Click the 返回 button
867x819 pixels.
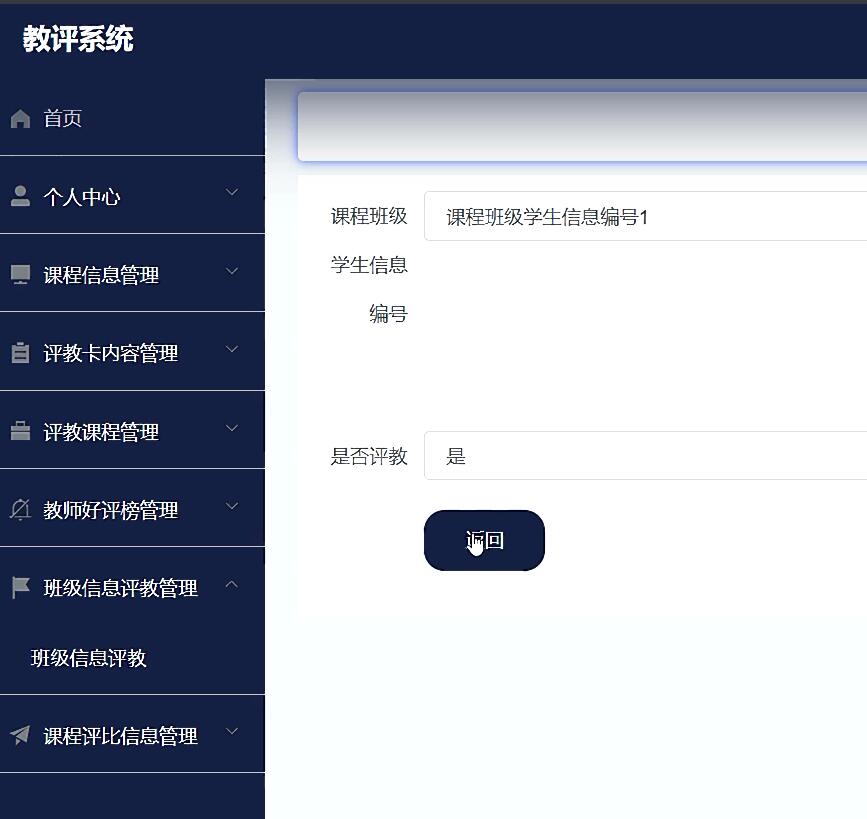[x=484, y=540]
